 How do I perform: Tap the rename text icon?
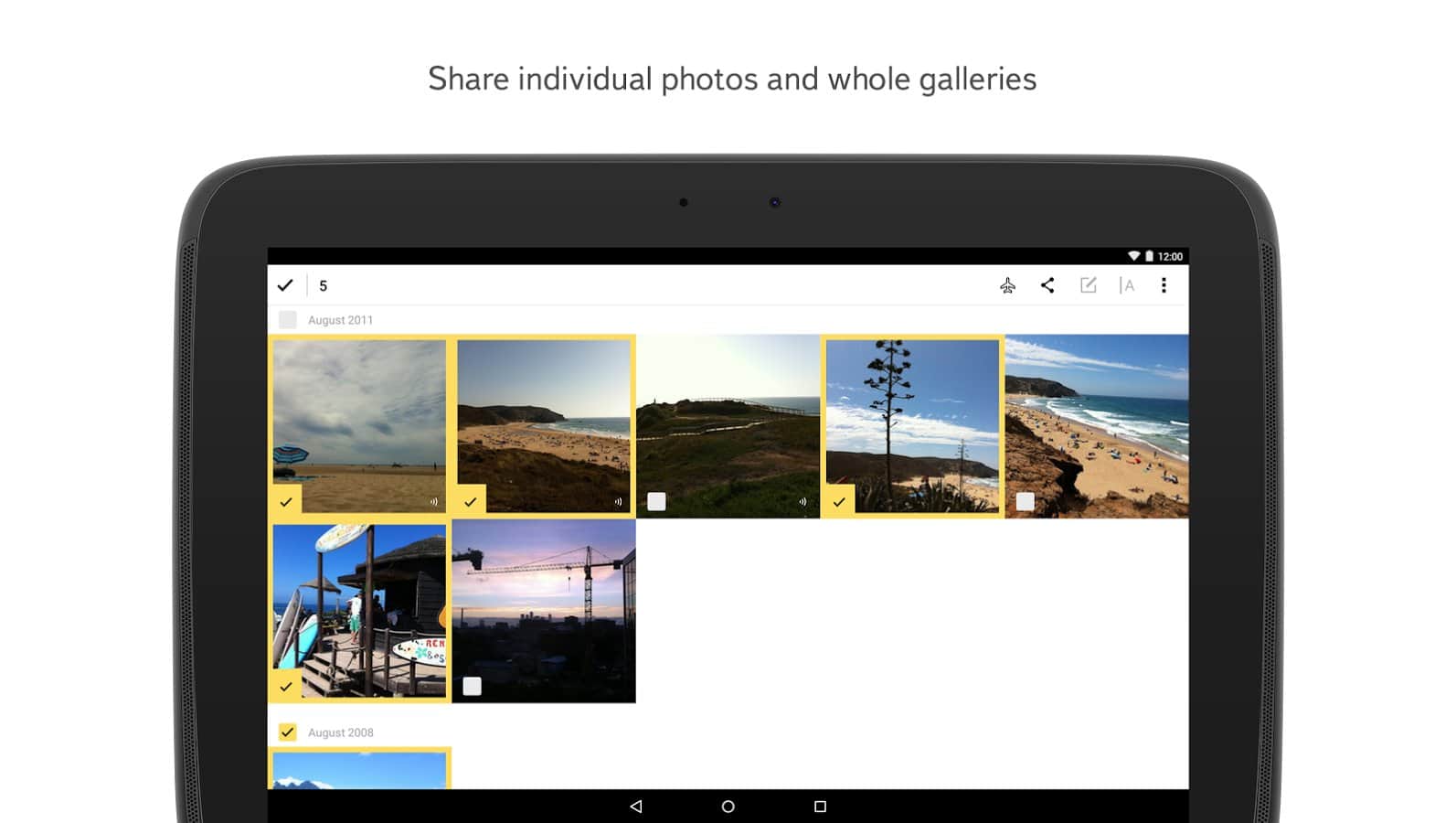coord(1127,285)
